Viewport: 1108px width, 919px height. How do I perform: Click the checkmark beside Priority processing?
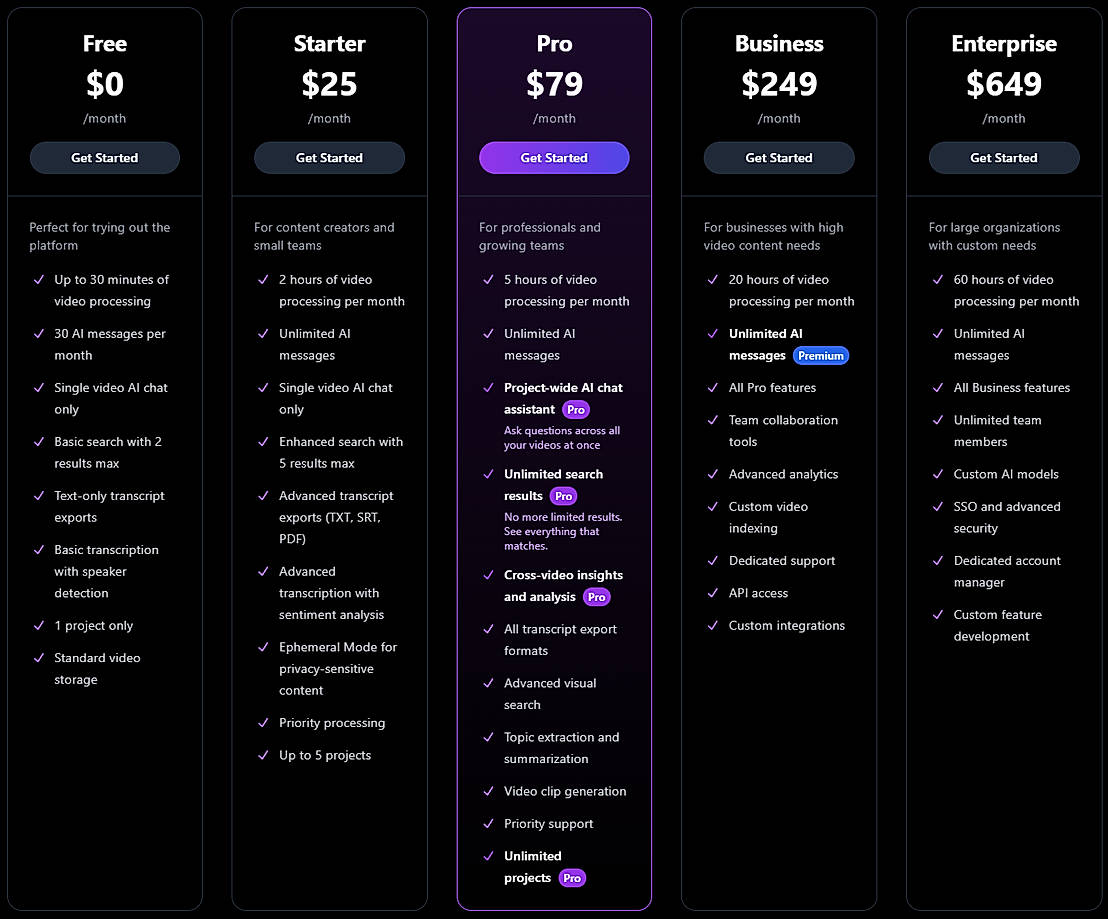tap(263, 723)
